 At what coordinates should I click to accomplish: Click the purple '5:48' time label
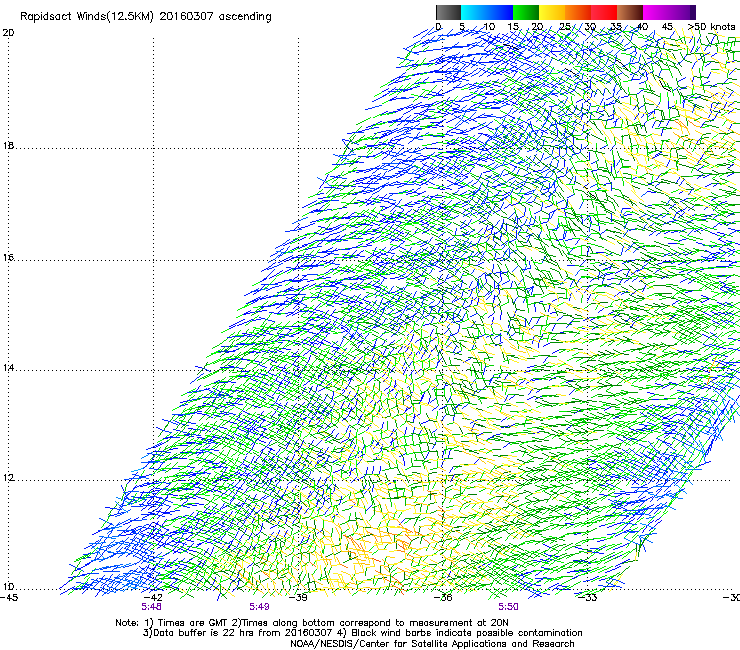tap(151, 607)
